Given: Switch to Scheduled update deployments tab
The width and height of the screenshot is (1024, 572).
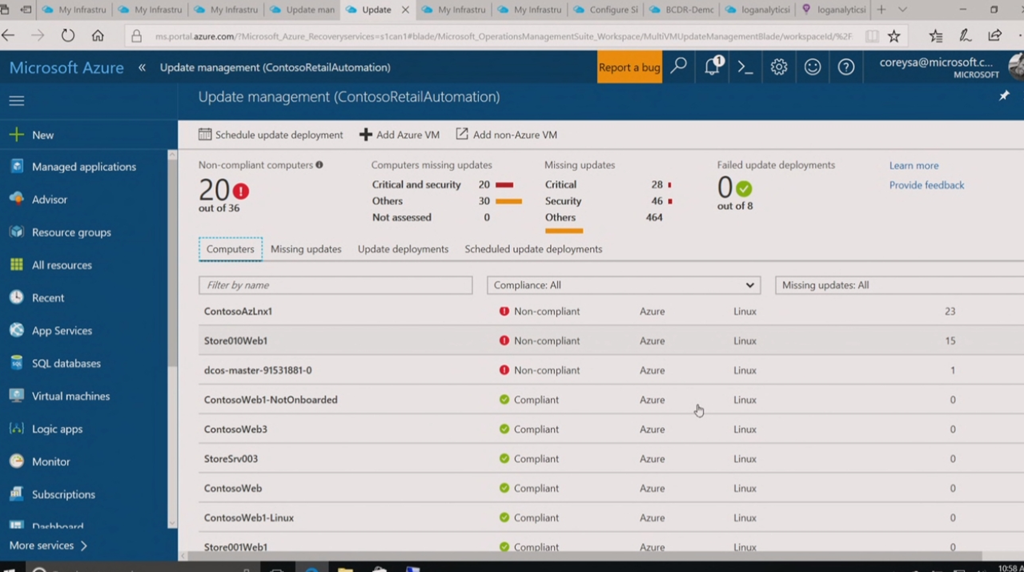Looking at the screenshot, I should pyautogui.click(x=533, y=249).
